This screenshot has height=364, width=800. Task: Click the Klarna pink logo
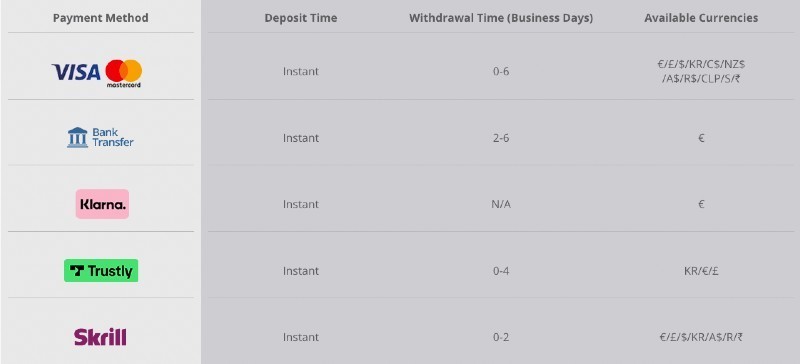102,204
